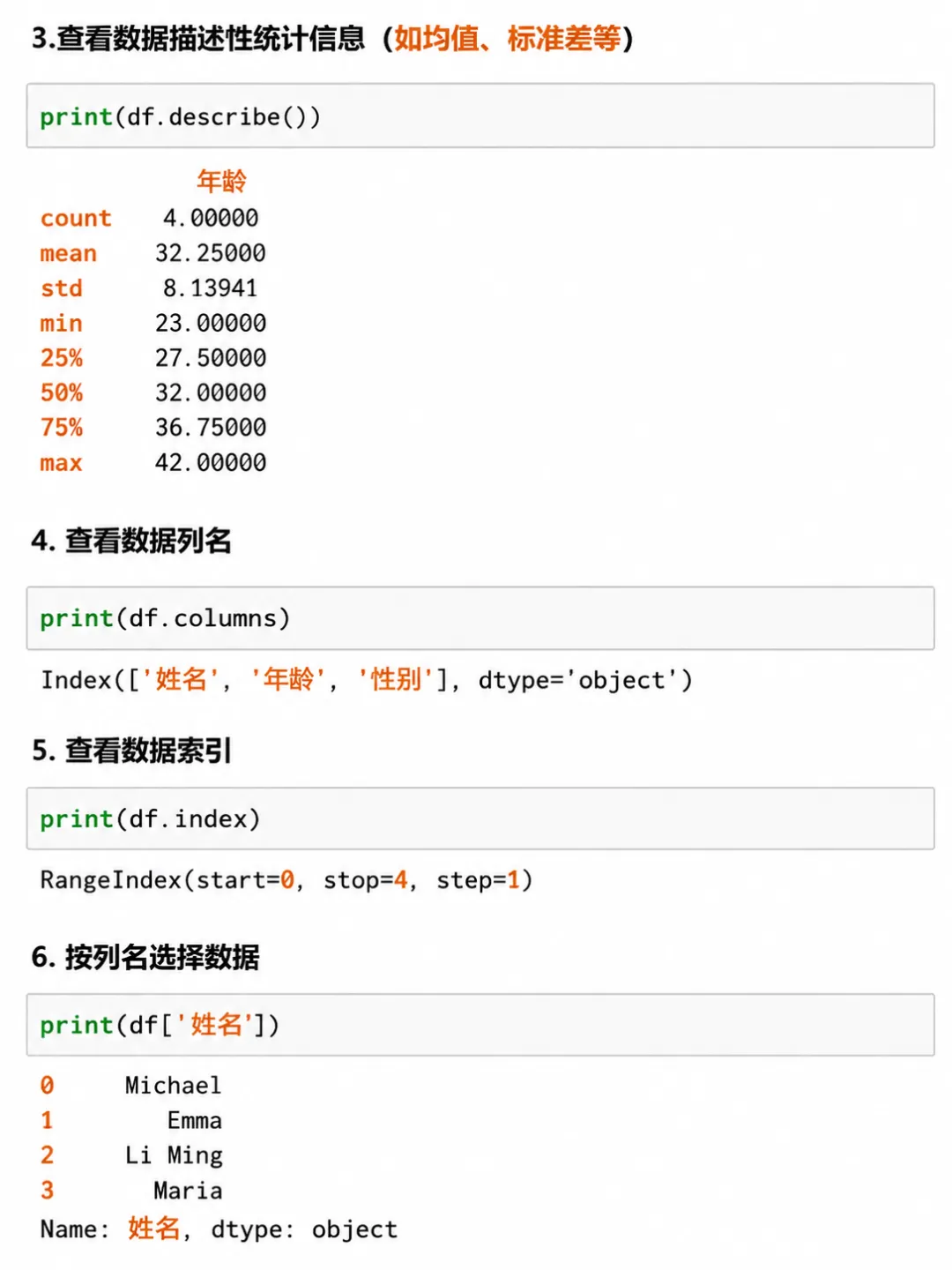Click the name Li Ming in output

tap(174, 1155)
